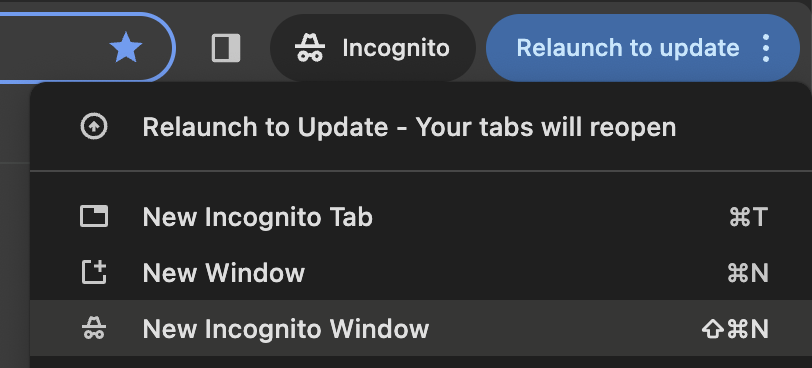Viewport: 812px width, 368px height.
Task: Click the window-plus icon beside New Window
Action: point(94,272)
